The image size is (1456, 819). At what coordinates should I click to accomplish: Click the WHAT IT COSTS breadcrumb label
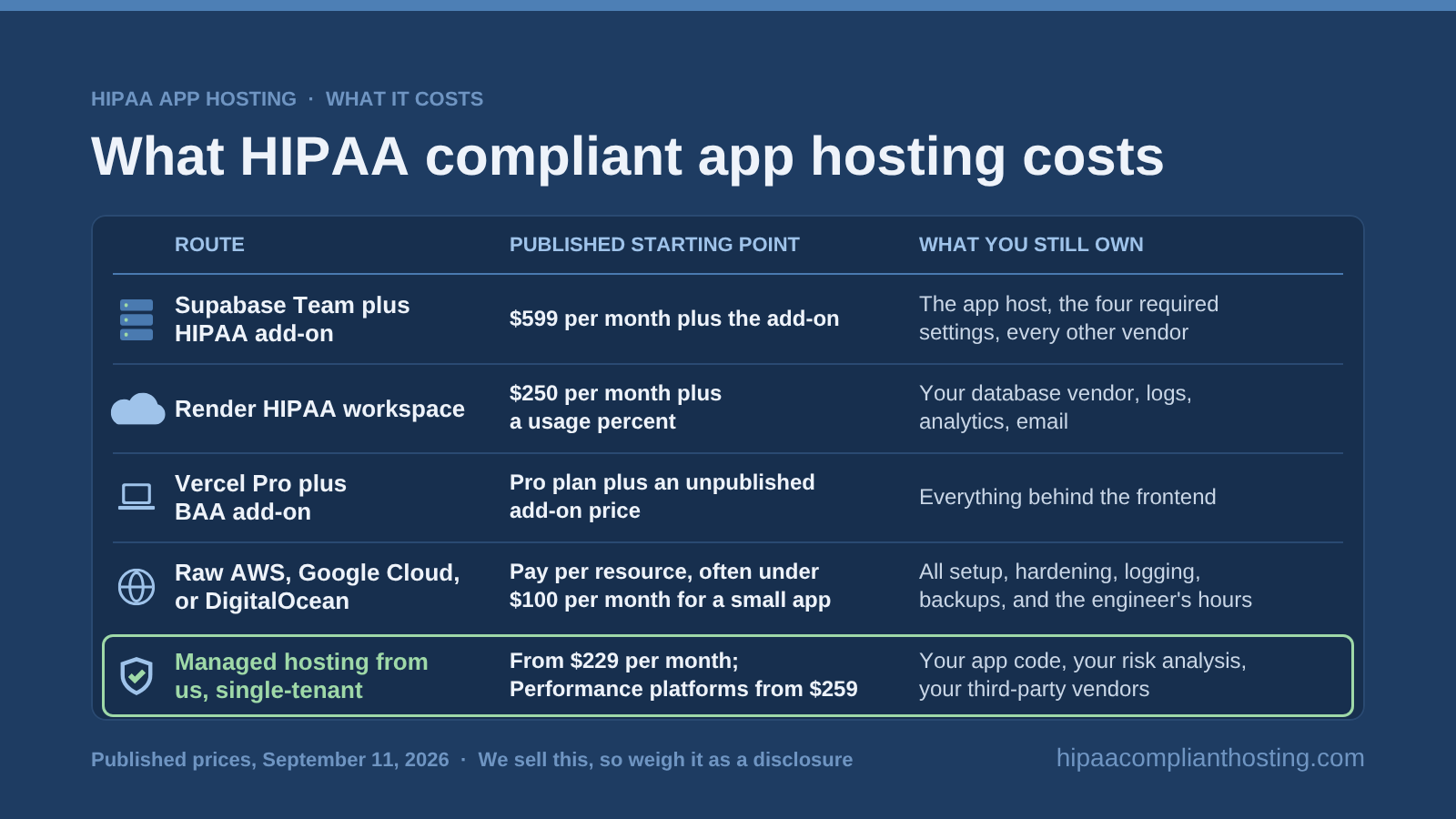(404, 99)
